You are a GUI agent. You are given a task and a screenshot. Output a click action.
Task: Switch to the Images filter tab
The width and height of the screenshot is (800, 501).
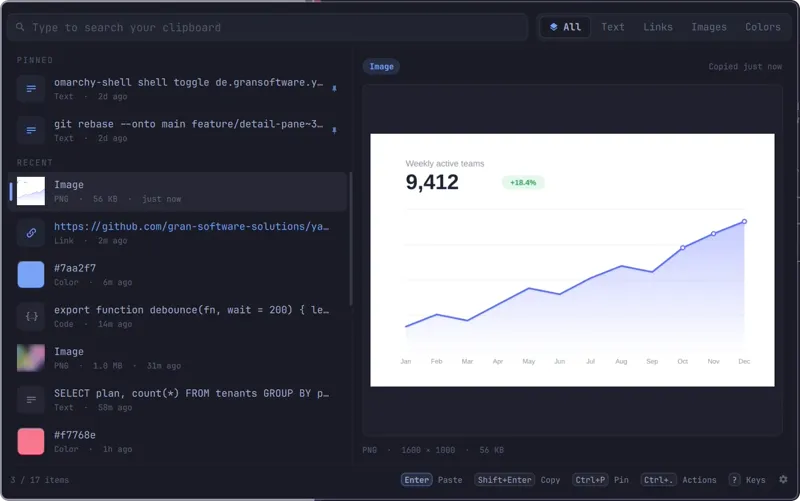[709, 27]
